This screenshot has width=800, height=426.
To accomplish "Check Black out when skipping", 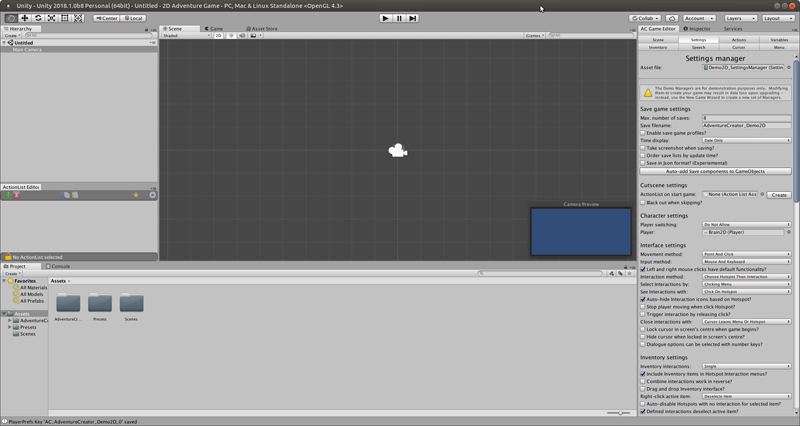I will 643,203.
